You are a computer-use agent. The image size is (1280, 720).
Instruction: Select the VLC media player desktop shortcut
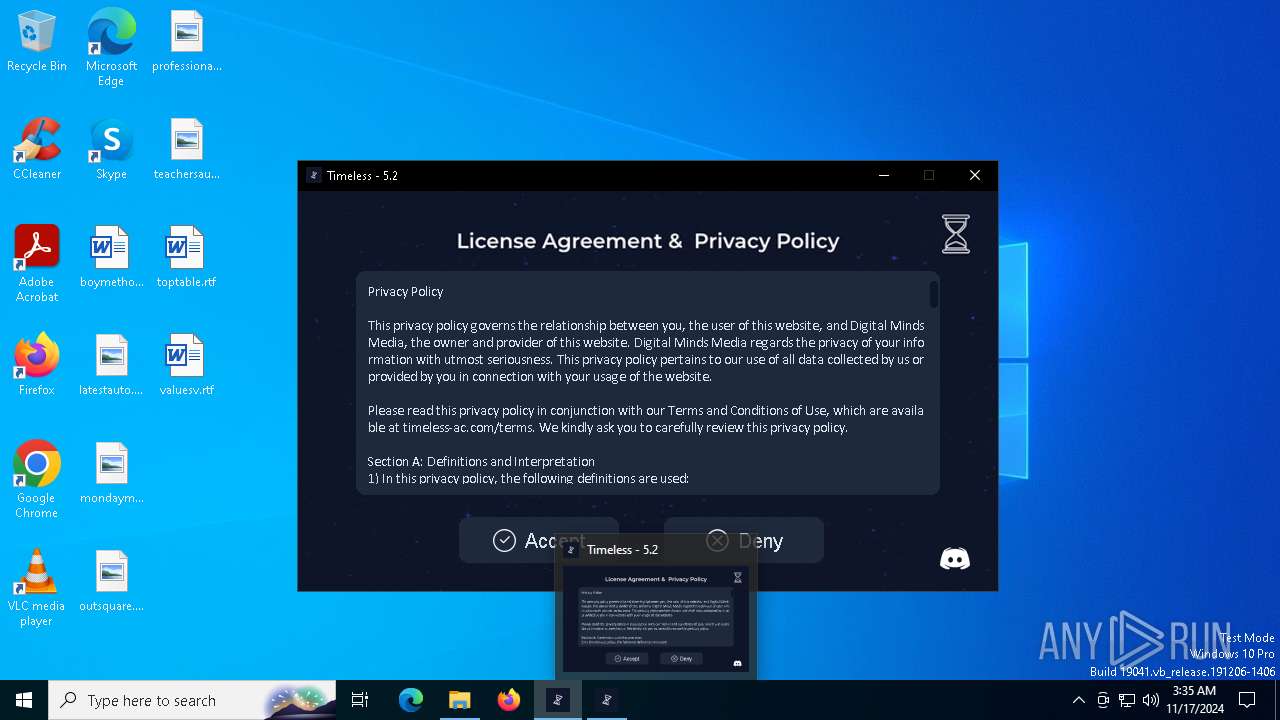tap(37, 588)
